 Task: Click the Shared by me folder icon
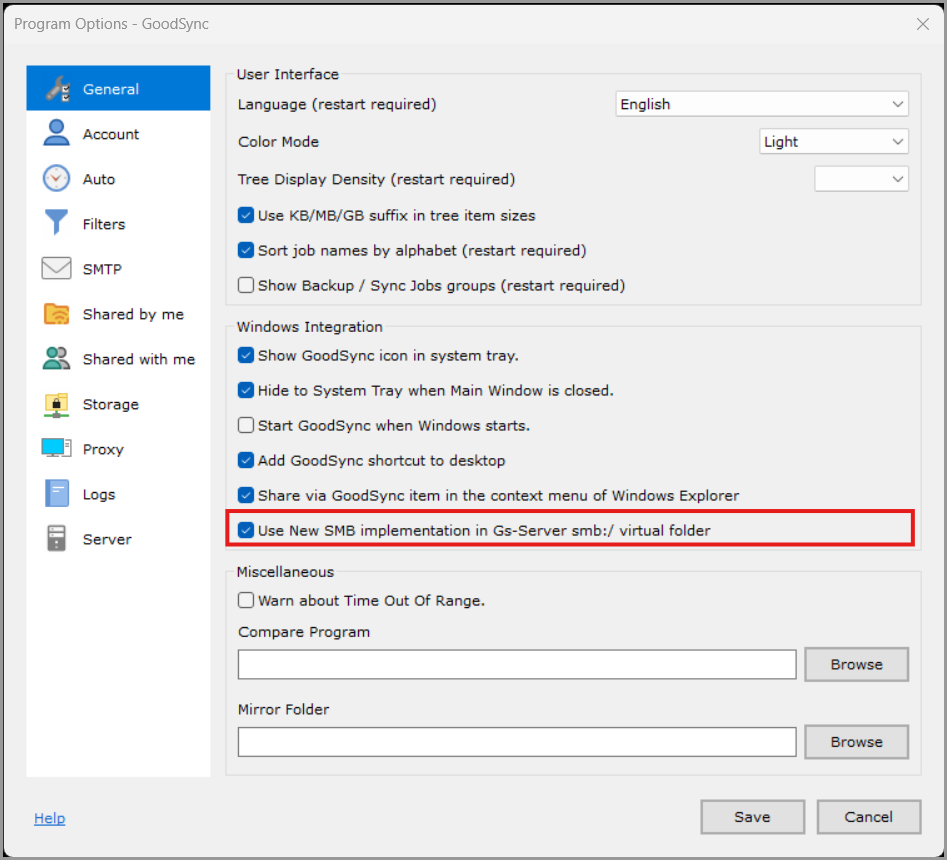[x=56, y=313]
